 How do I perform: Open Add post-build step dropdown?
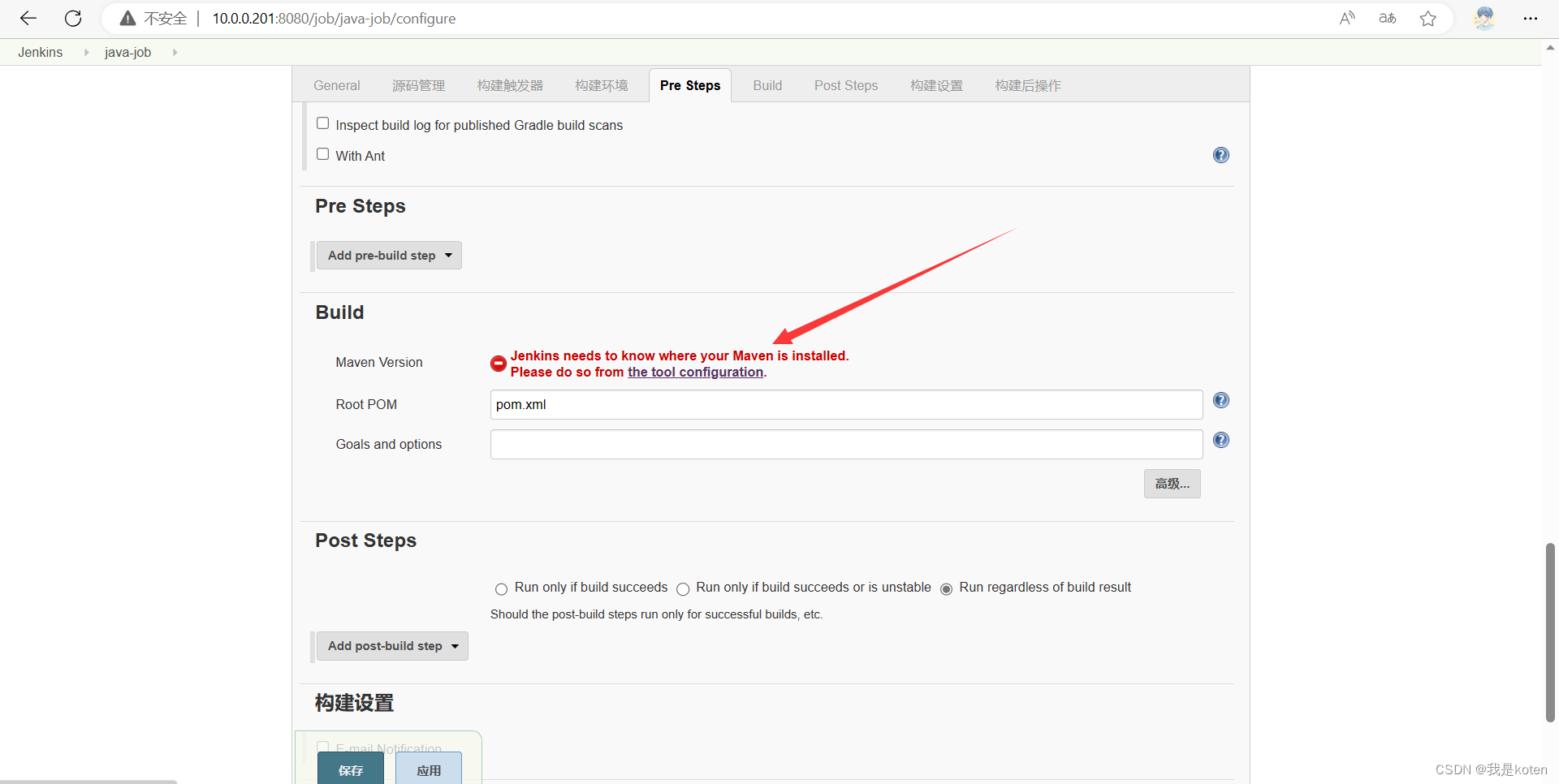[x=392, y=646]
